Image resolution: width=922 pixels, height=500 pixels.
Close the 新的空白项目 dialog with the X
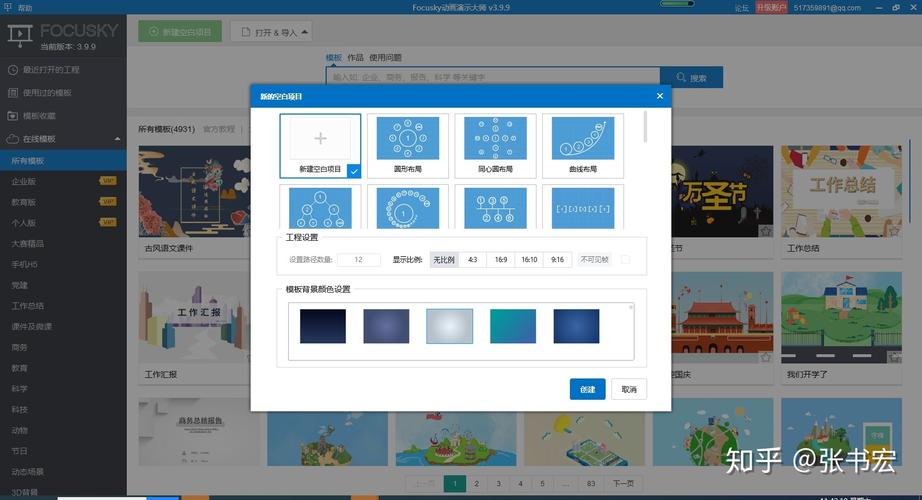[660, 96]
